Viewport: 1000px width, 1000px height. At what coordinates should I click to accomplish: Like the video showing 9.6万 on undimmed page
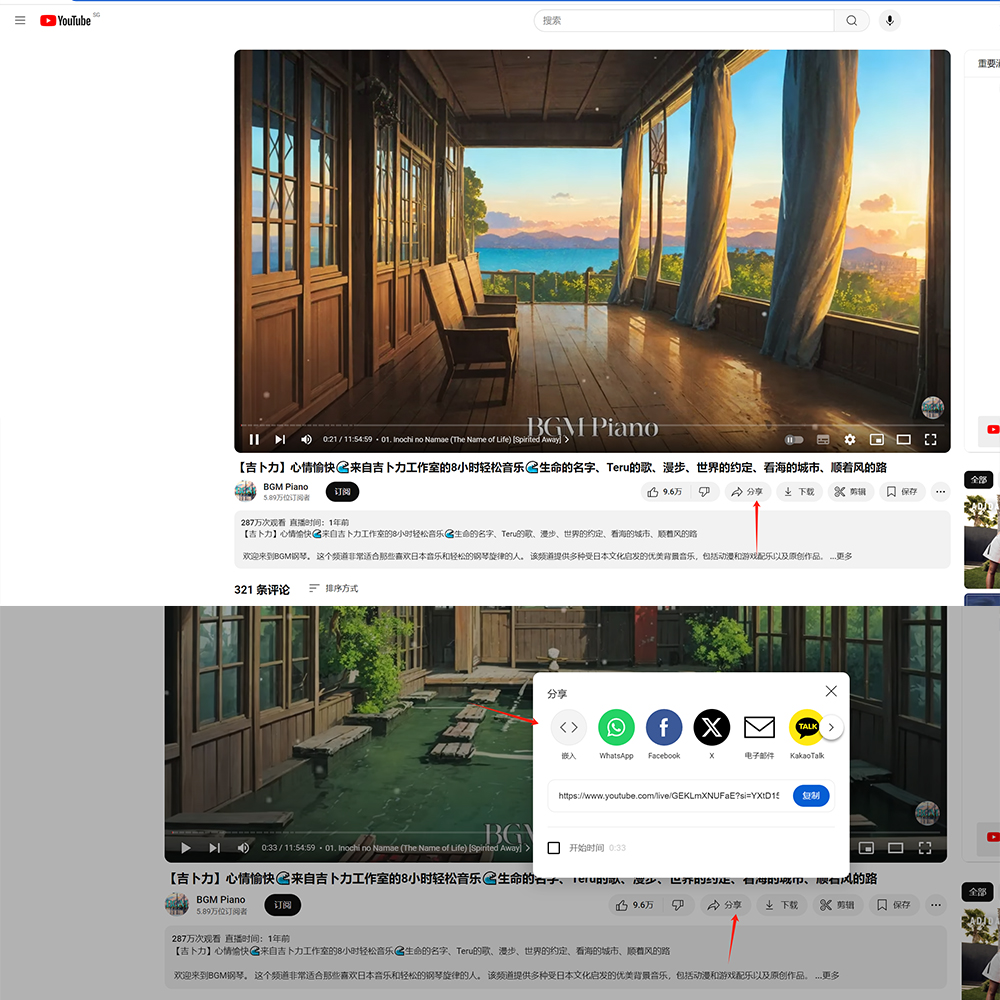[665, 492]
